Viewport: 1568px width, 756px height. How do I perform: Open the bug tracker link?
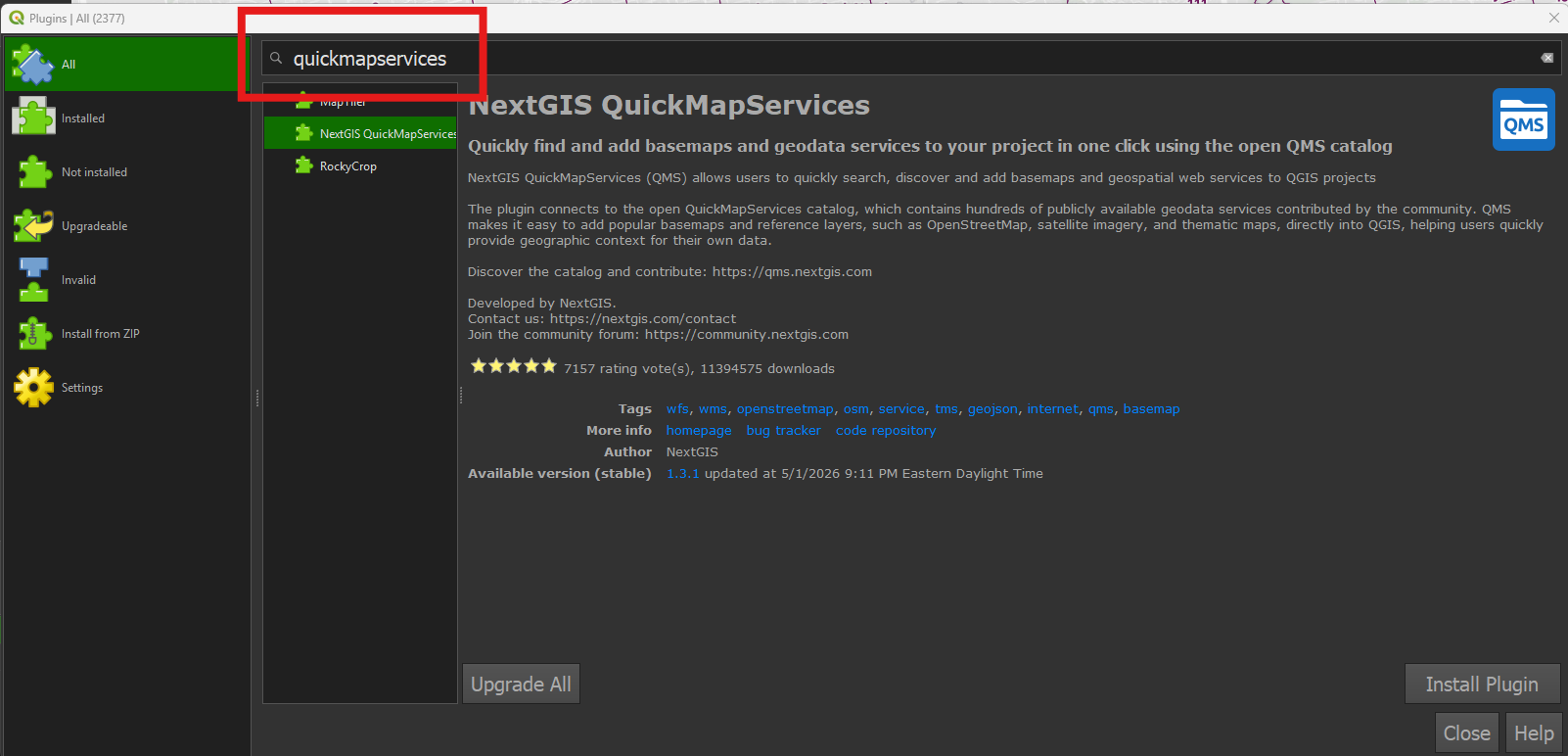(783, 431)
